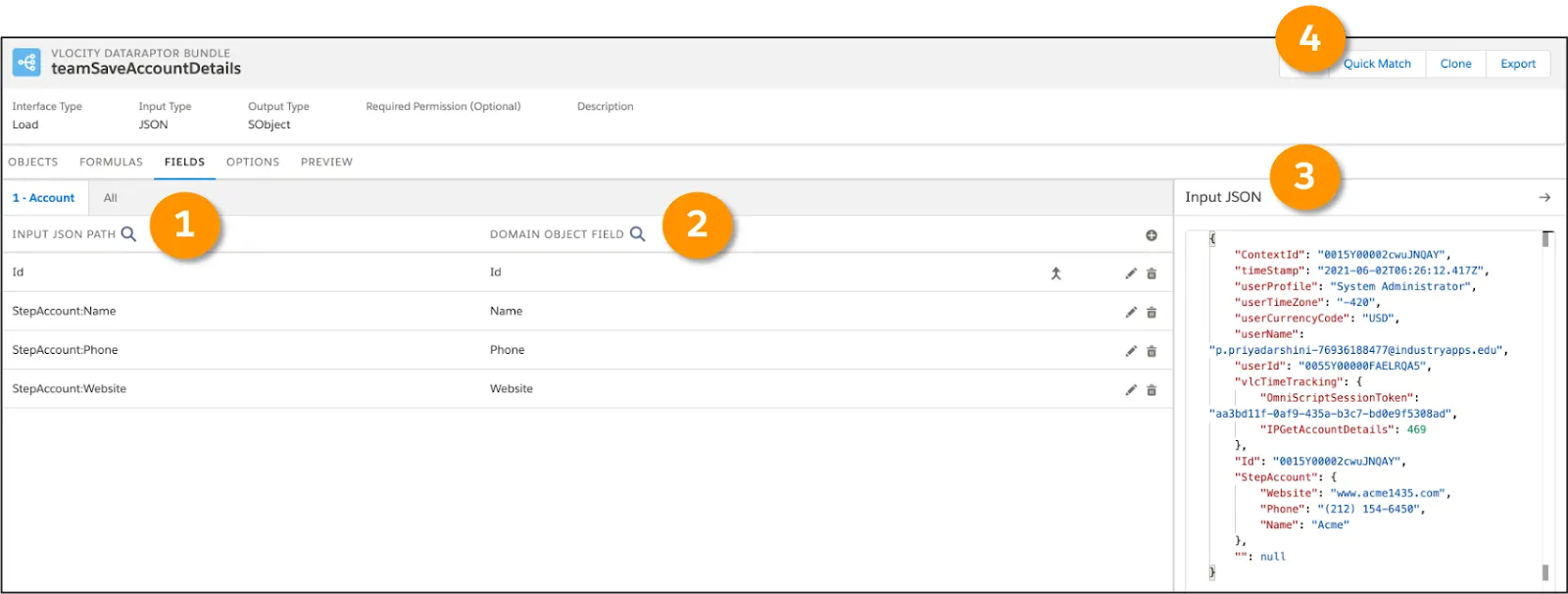The image size is (1568, 594).
Task: Edit the StepAccount:Website mapping
Action: coord(1131,389)
